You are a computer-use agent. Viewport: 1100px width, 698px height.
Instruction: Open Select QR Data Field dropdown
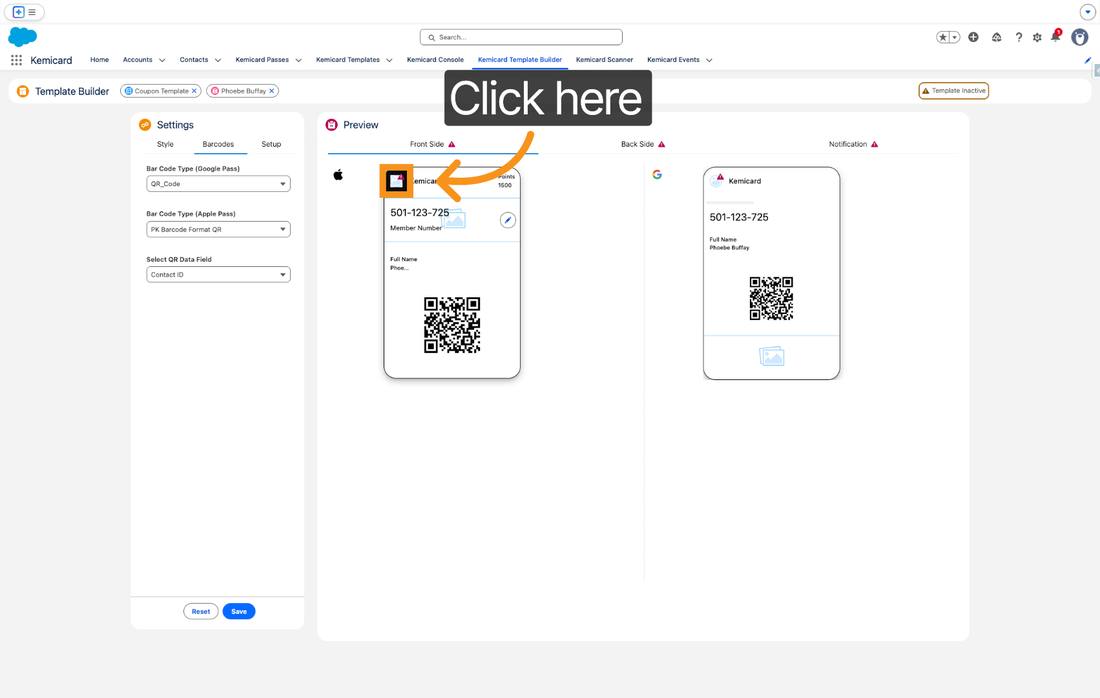pos(218,275)
